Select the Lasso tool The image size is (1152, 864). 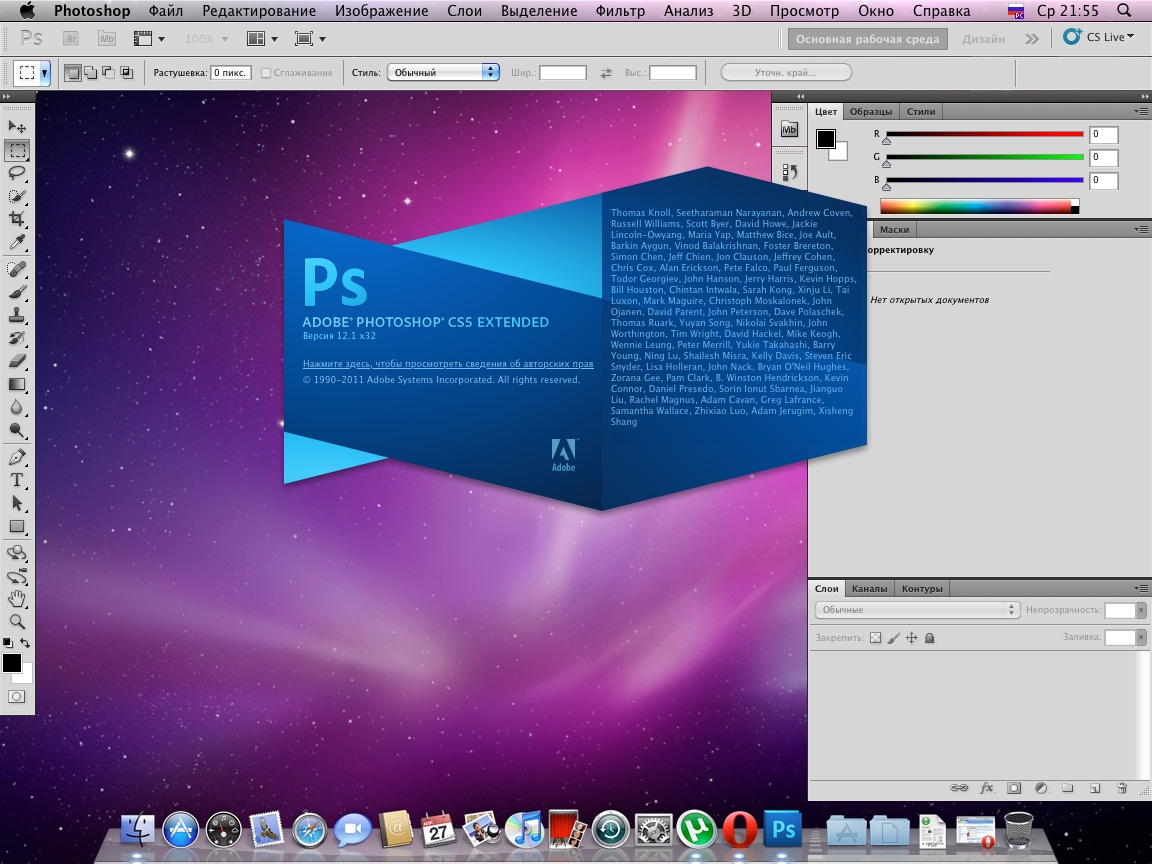(17, 173)
